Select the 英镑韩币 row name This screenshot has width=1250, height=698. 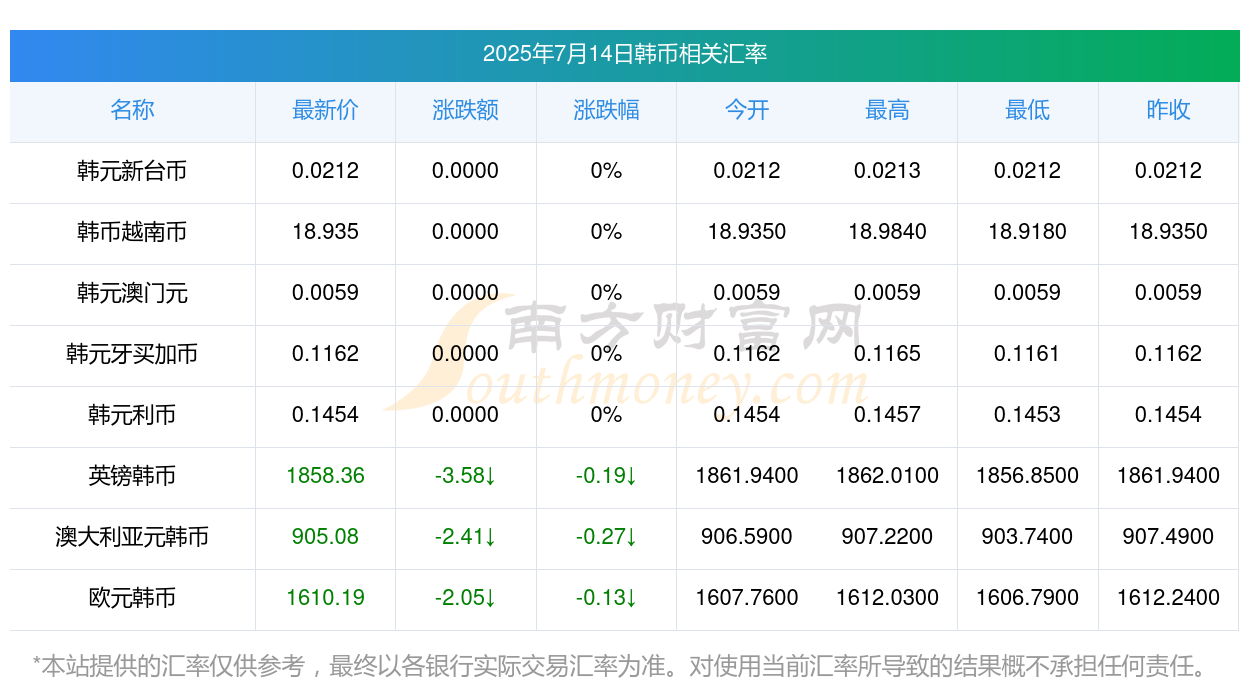[132, 476]
